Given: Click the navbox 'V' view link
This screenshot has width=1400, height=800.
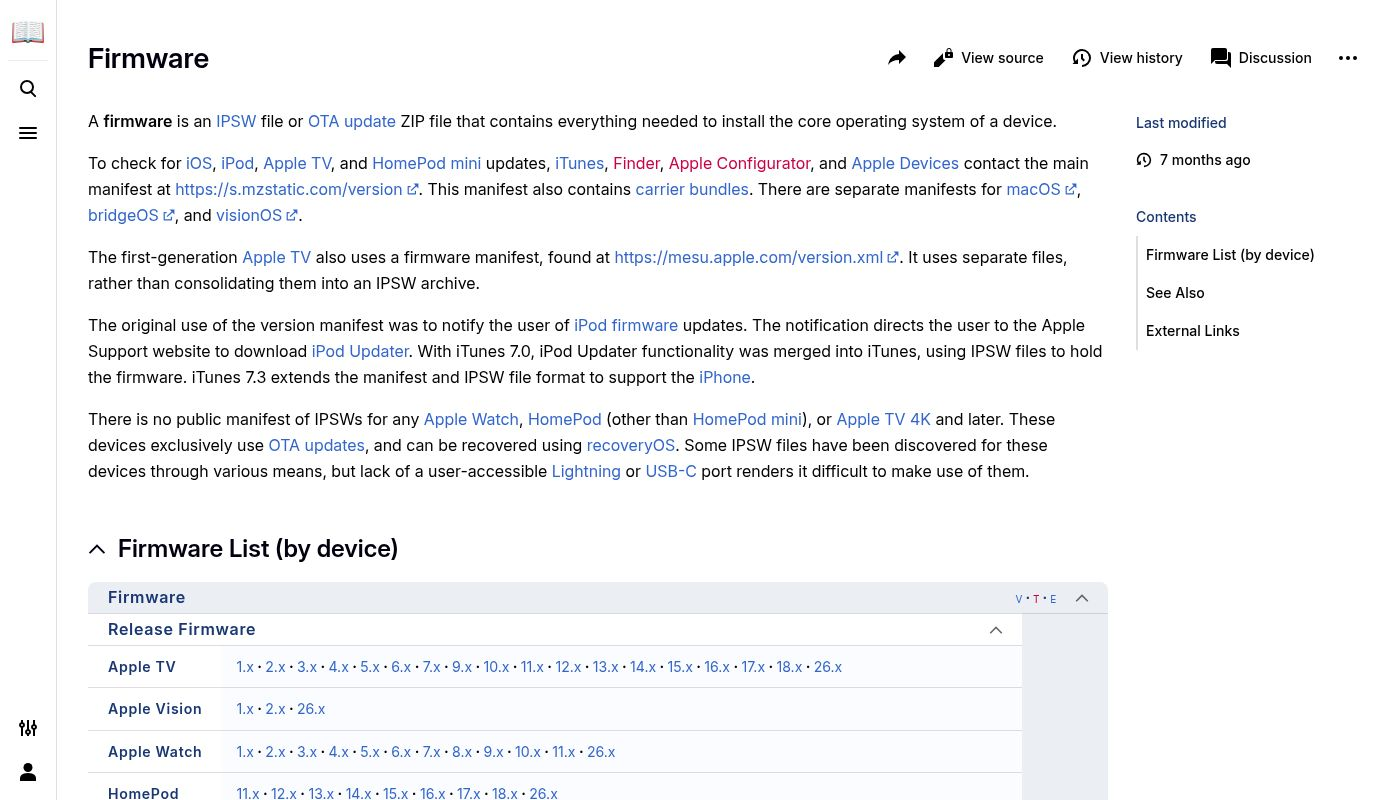Looking at the screenshot, I should pyautogui.click(x=1019, y=599).
